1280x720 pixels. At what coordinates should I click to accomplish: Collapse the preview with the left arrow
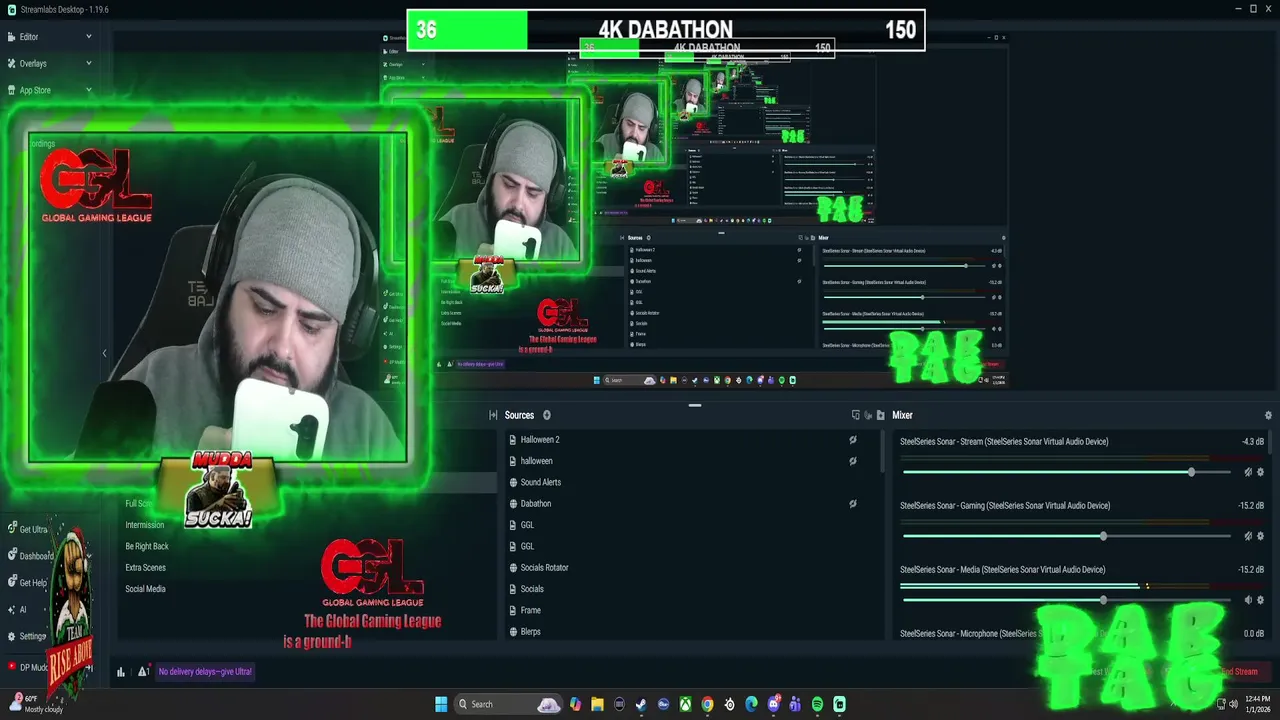tap(104, 353)
